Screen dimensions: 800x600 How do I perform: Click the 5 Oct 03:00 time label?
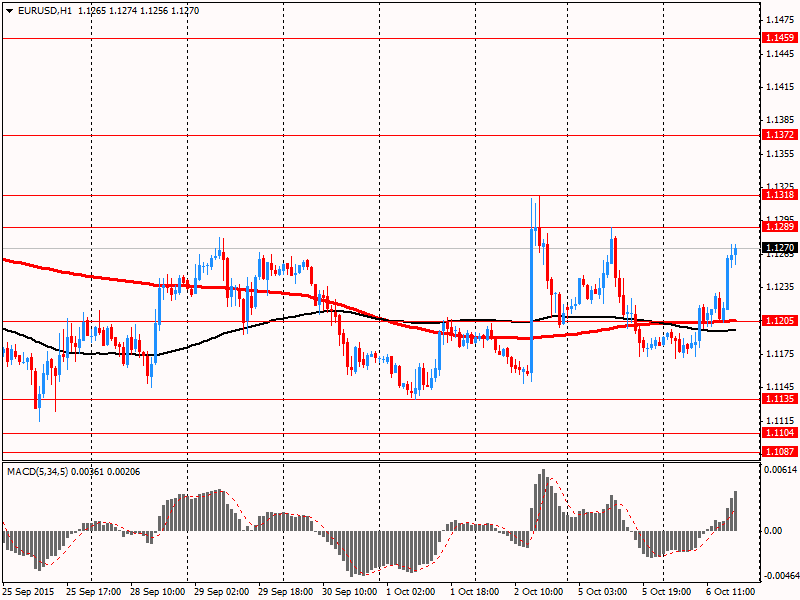(603, 592)
